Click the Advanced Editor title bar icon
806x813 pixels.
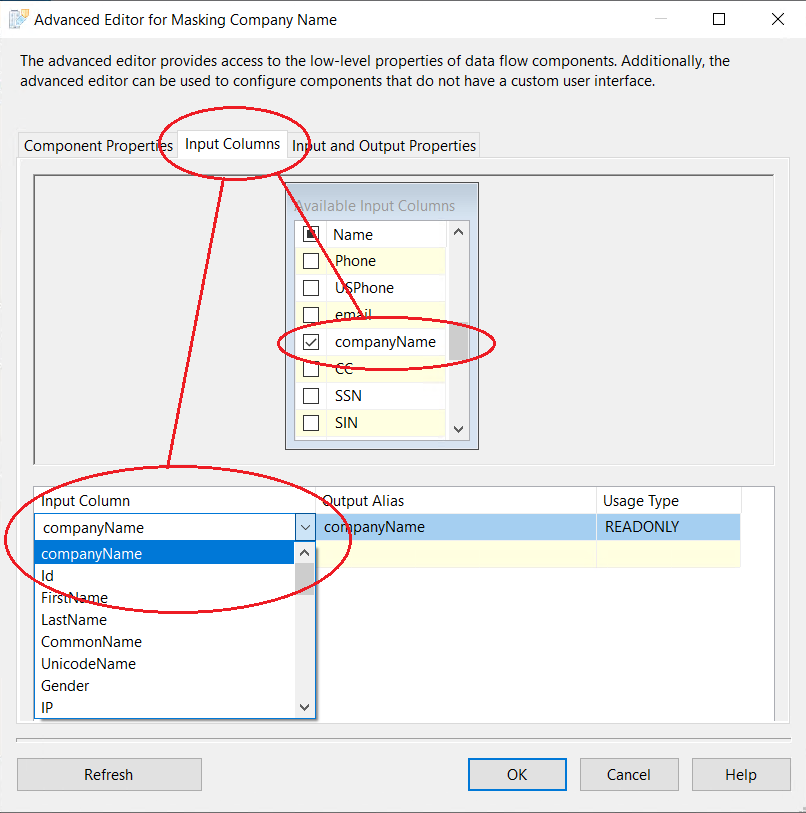(18, 19)
